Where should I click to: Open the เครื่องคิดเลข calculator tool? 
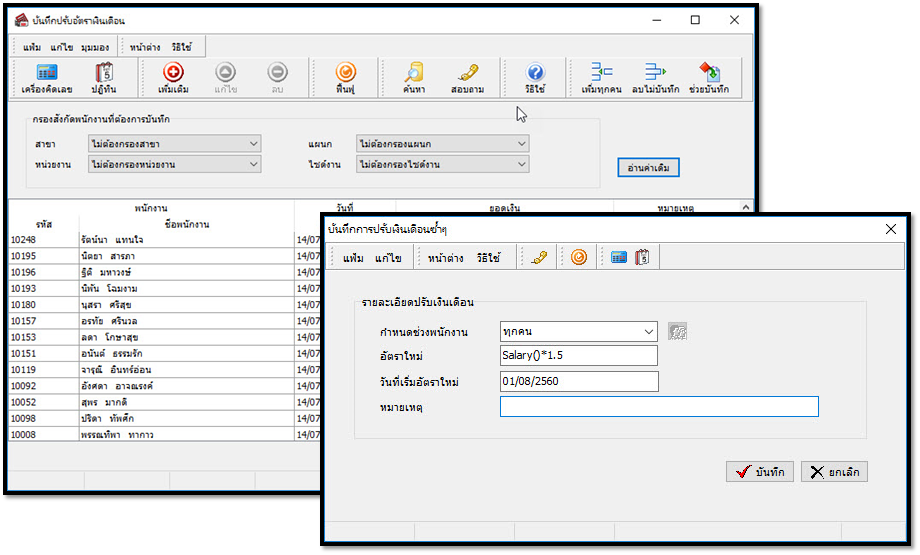[46, 78]
